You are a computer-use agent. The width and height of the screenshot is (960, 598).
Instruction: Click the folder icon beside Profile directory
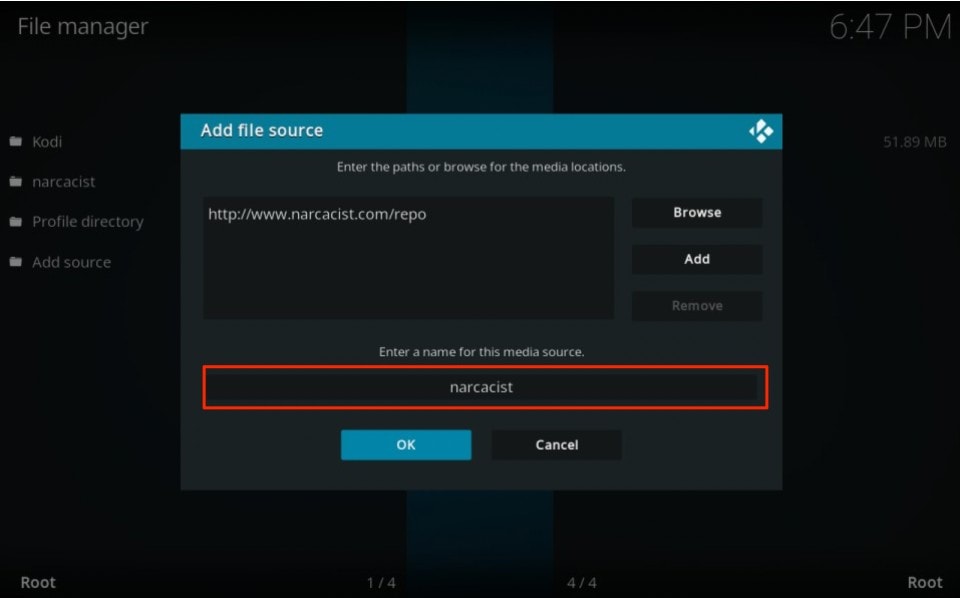(x=16, y=222)
